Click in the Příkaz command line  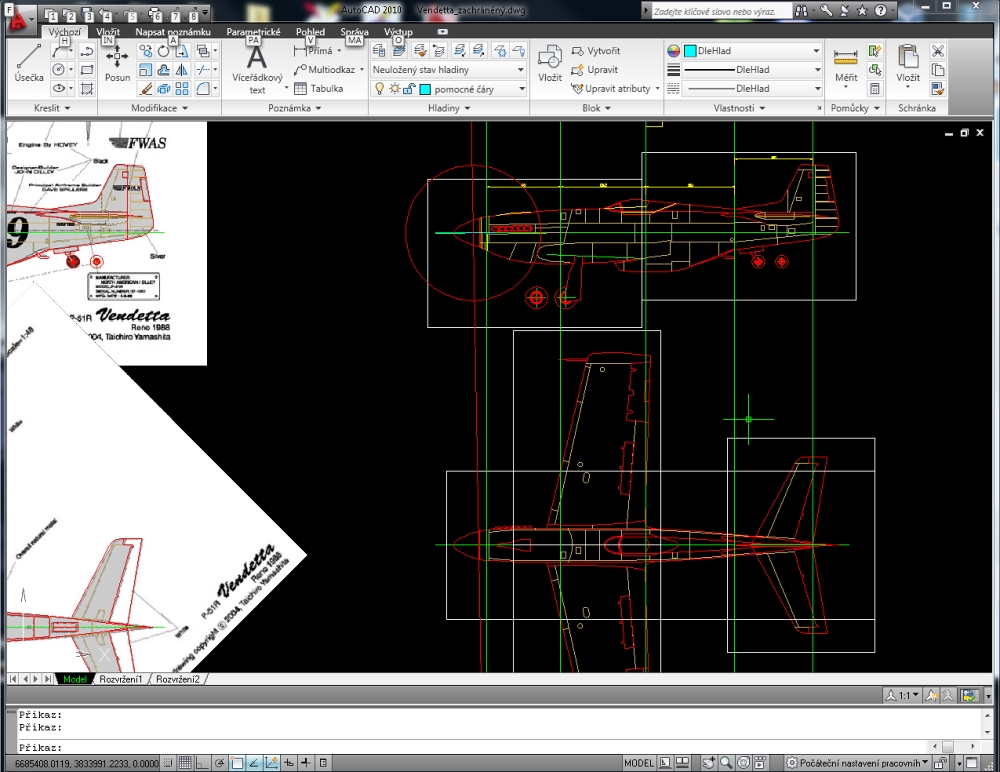(472, 747)
